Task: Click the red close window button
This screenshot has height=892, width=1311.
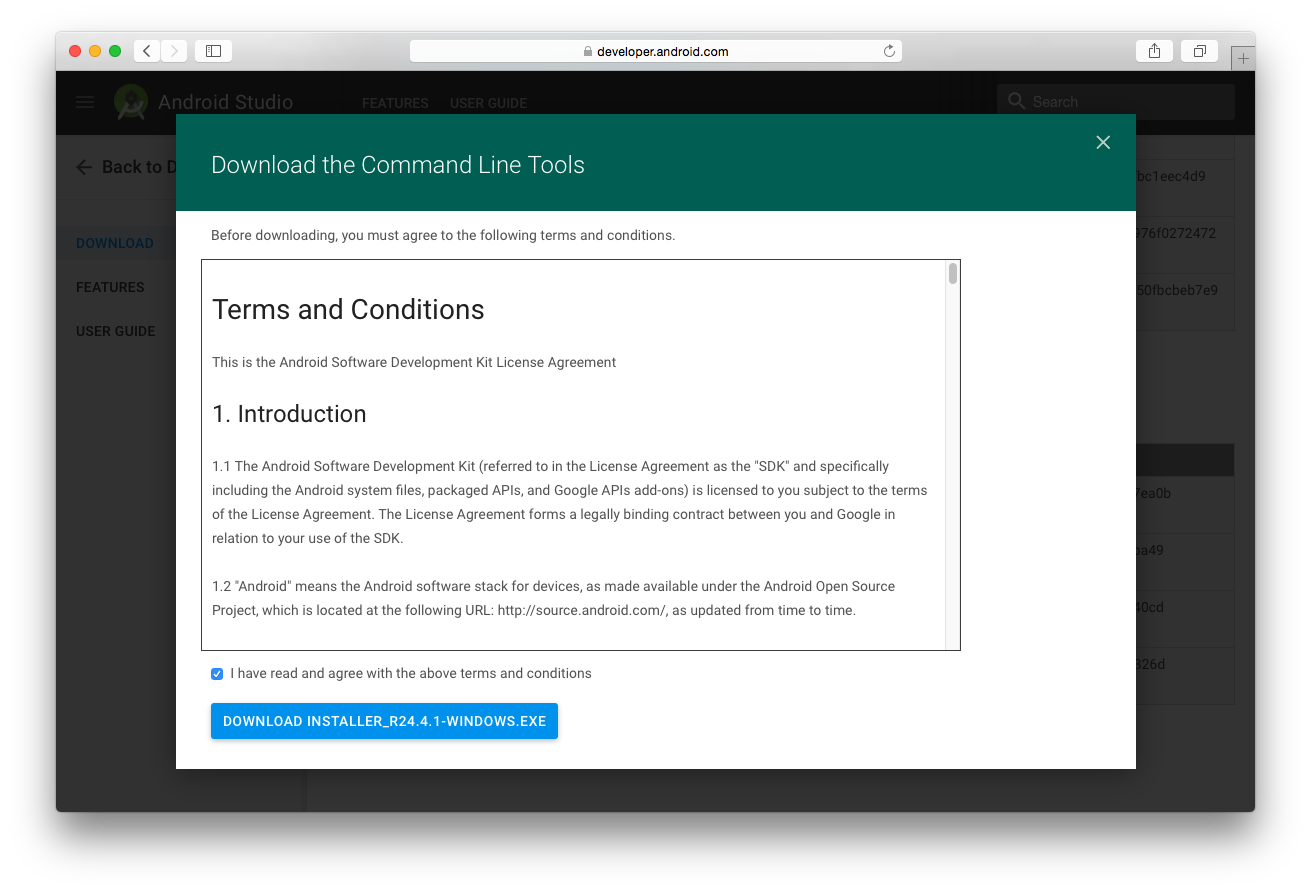Action: point(75,51)
